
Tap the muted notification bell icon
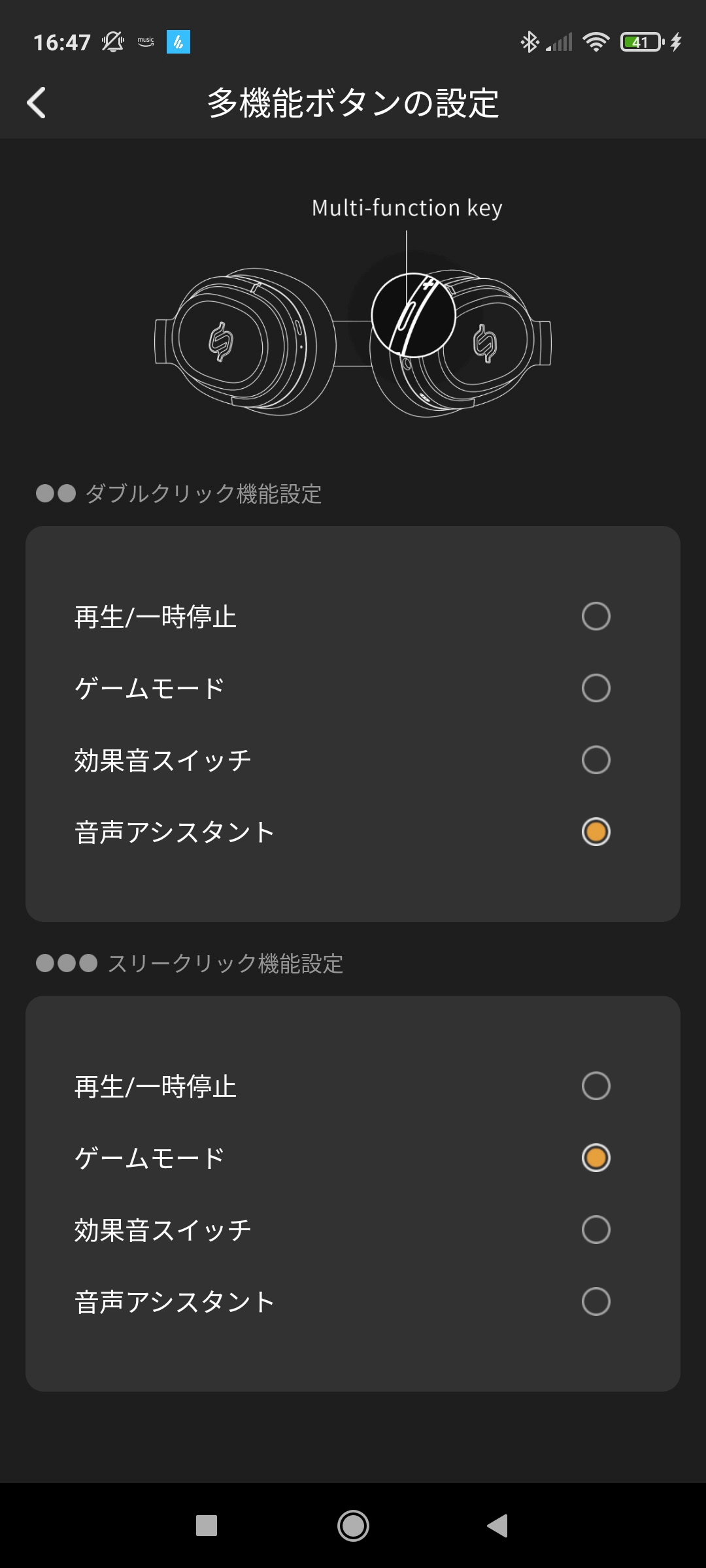point(112,42)
